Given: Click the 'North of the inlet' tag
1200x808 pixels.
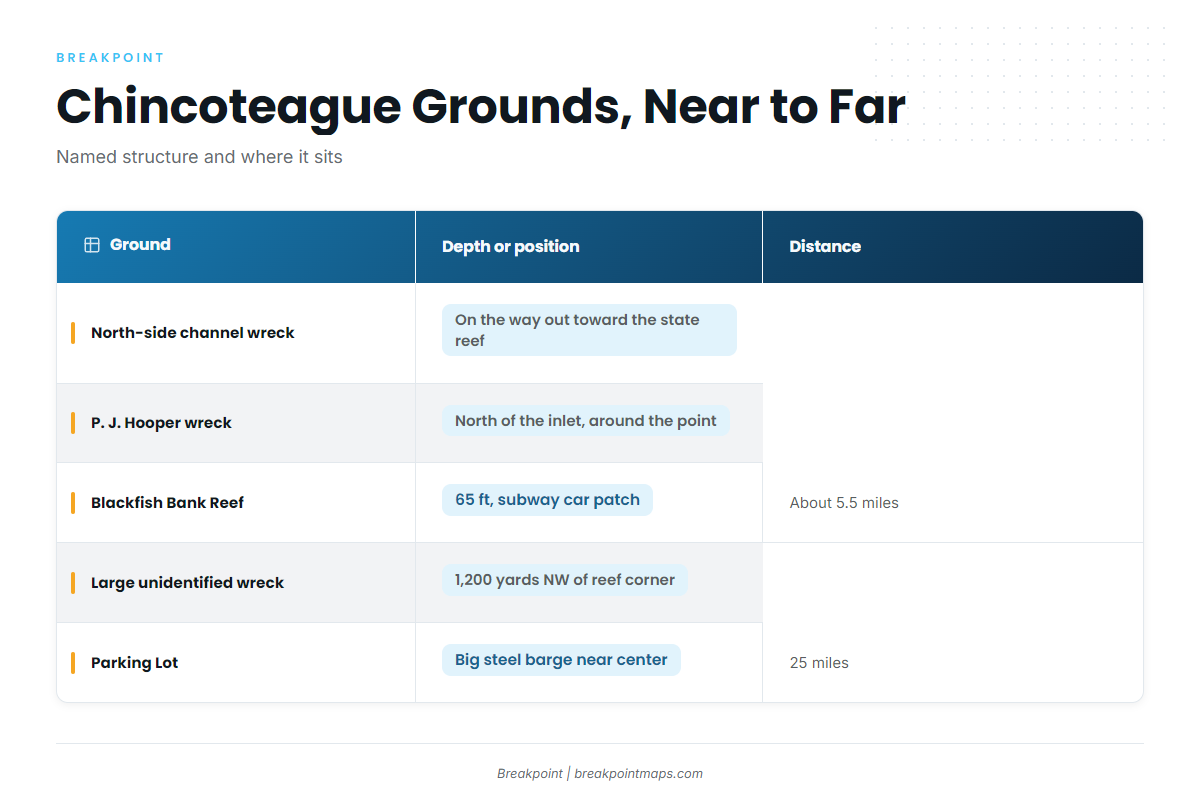Looking at the screenshot, I should coord(586,421).
